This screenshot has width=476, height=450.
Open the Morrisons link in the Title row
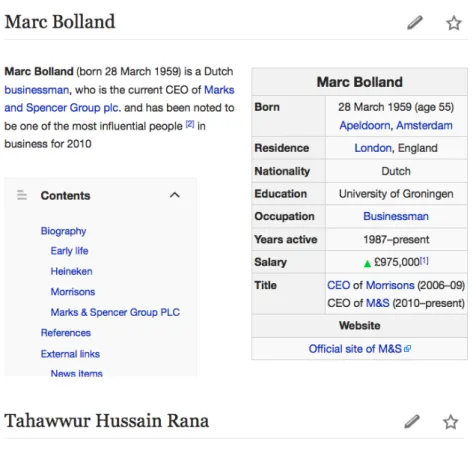point(390,285)
